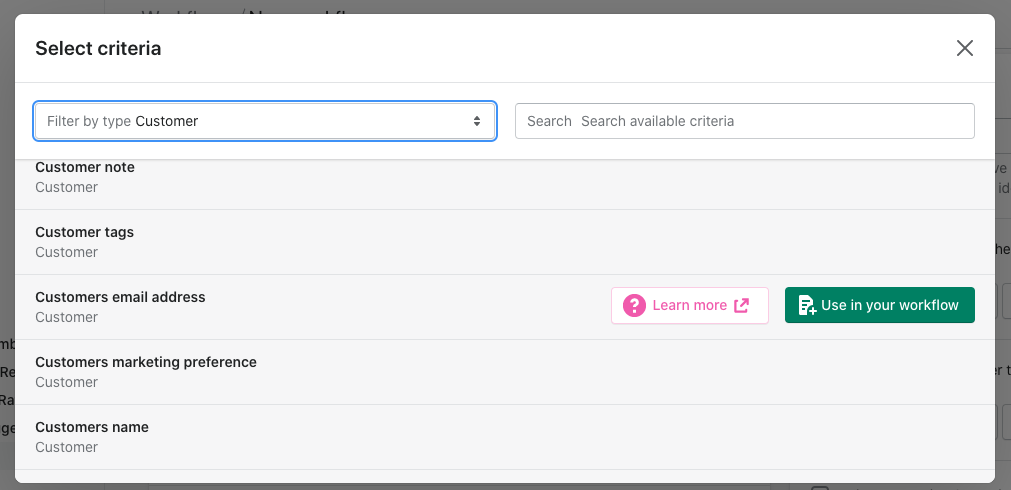
Task: Click the Select criteria dialog title
Action: [x=98, y=48]
